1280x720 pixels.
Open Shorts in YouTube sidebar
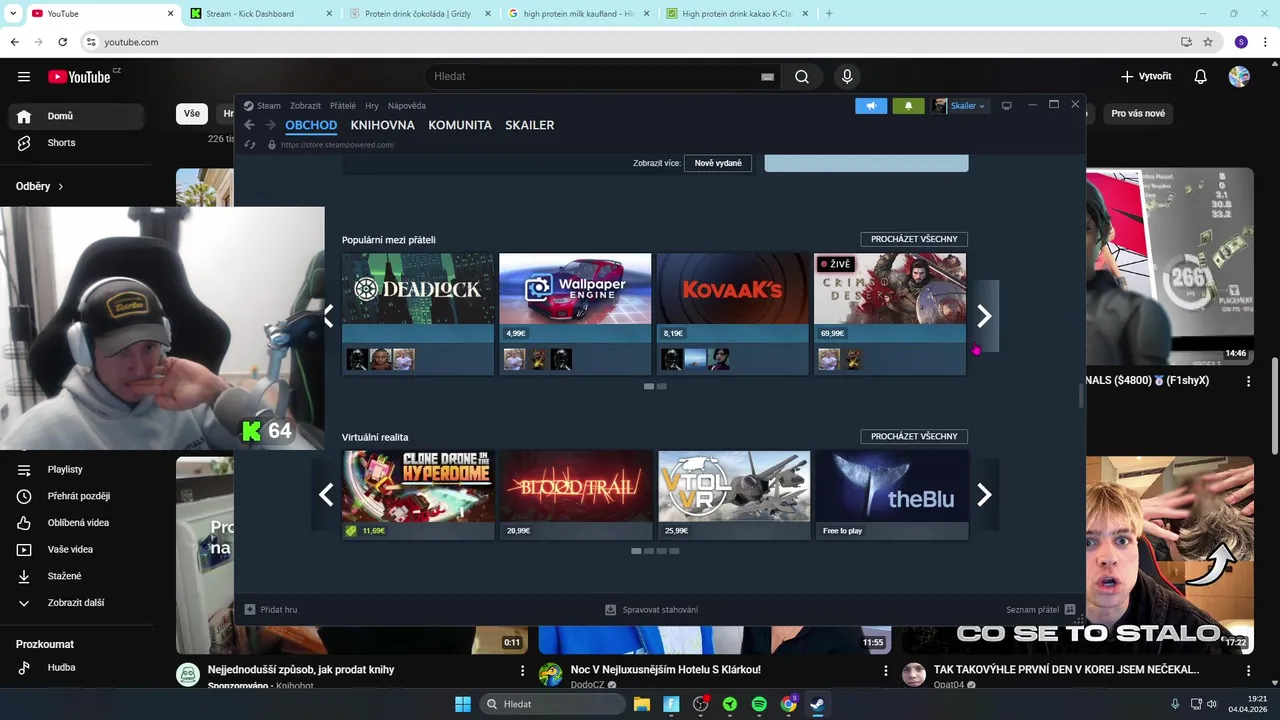(x=76, y=143)
